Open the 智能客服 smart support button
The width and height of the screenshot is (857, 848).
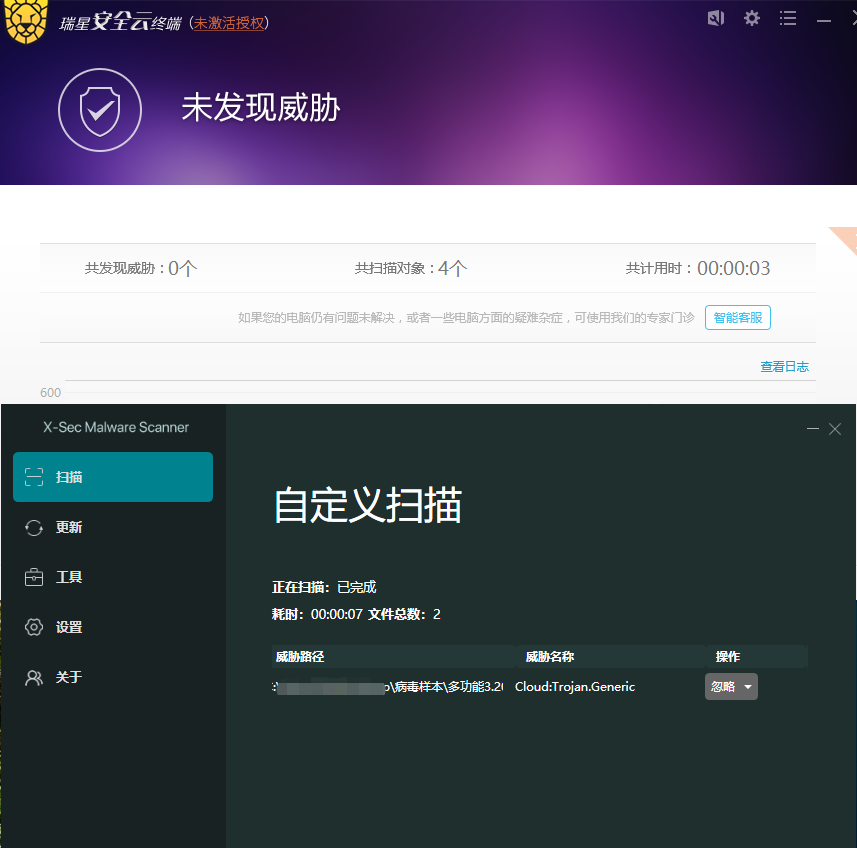point(738,317)
